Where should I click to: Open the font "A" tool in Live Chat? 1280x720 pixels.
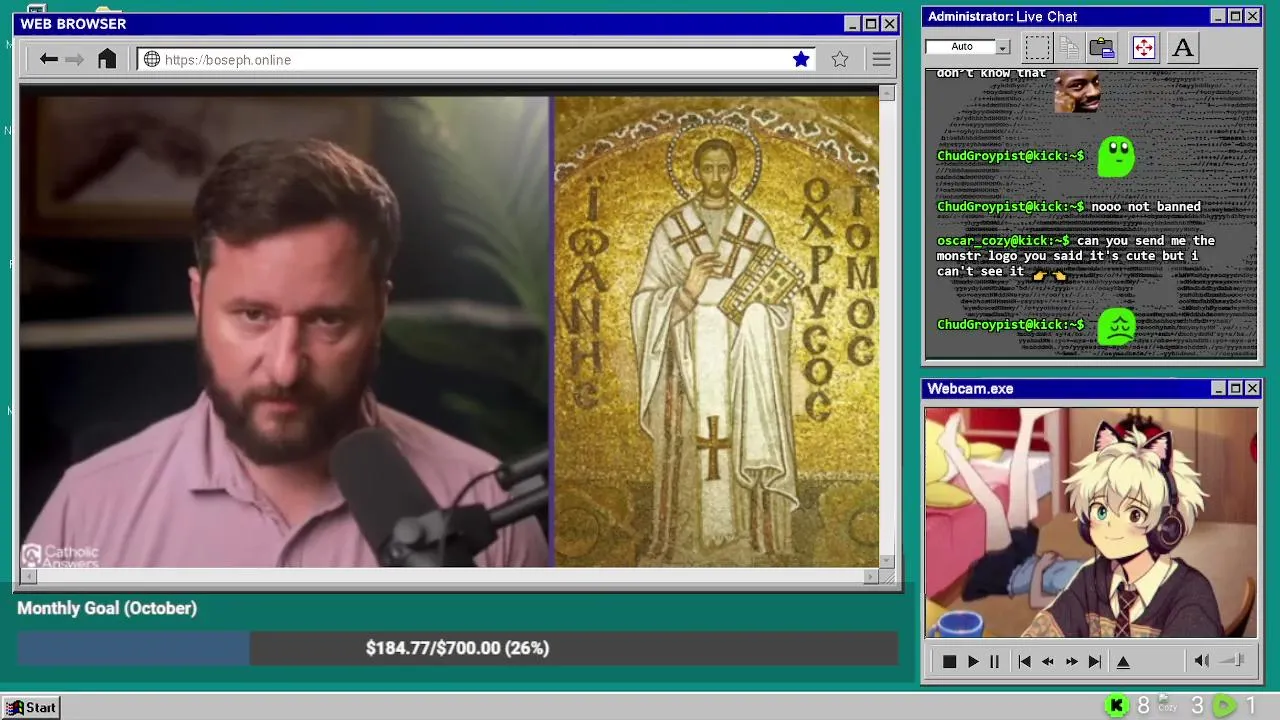(1183, 47)
